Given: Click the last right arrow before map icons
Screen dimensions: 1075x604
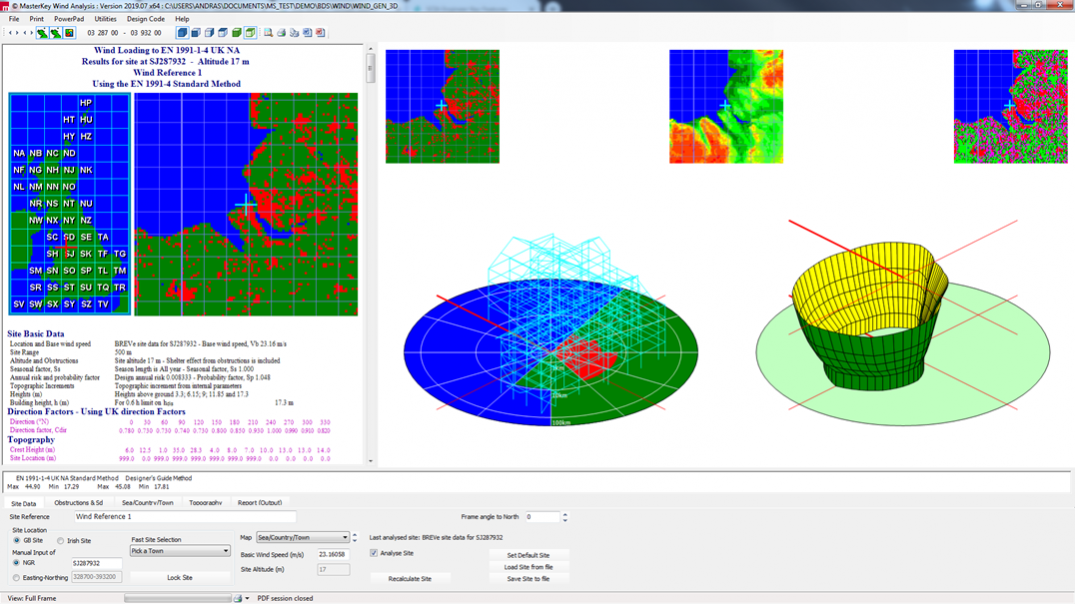Looking at the screenshot, I should coord(32,32).
